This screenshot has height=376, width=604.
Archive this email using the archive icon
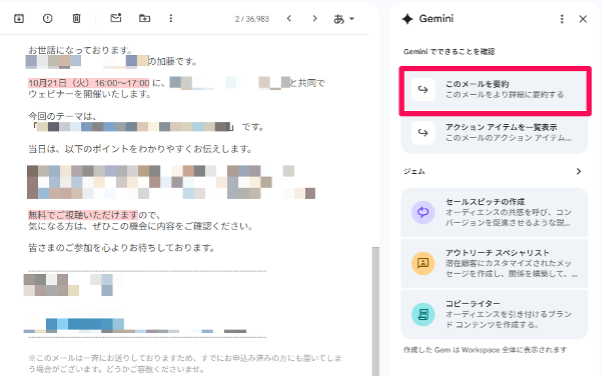19,18
